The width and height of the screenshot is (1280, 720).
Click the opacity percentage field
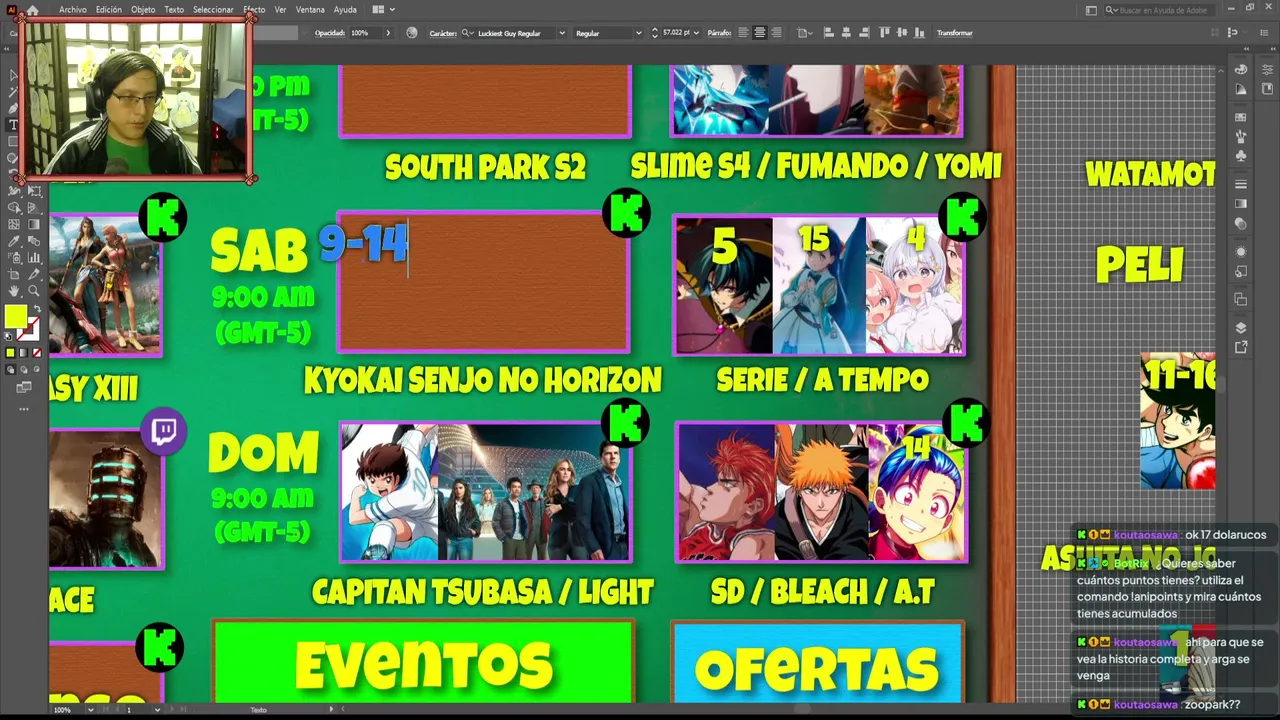pyautogui.click(x=365, y=33)
